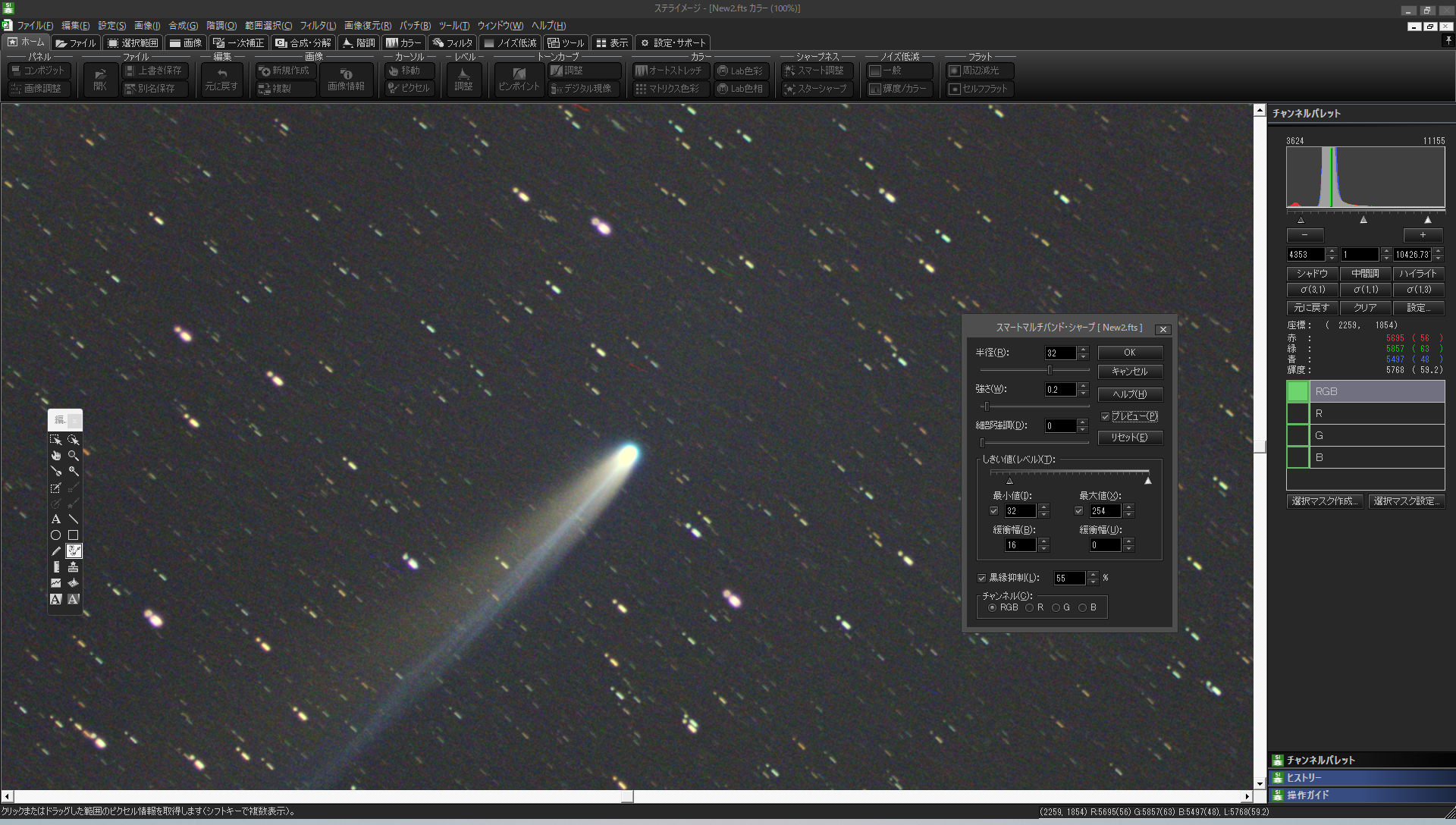Toggle the プレビュー(P) checkbox

click(1106, 416)
